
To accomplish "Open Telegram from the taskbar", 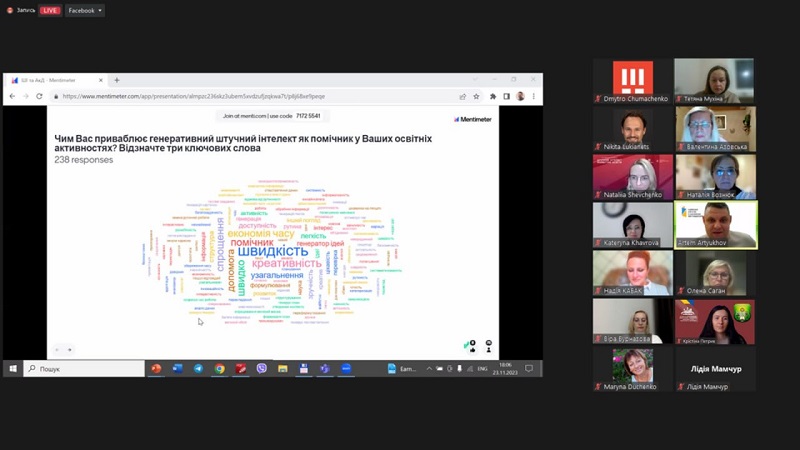I will coord(198,369).
